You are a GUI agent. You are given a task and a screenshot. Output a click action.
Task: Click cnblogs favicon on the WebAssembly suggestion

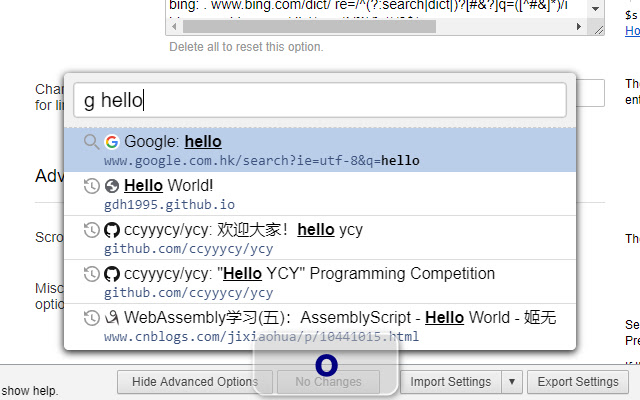[111, 318]
